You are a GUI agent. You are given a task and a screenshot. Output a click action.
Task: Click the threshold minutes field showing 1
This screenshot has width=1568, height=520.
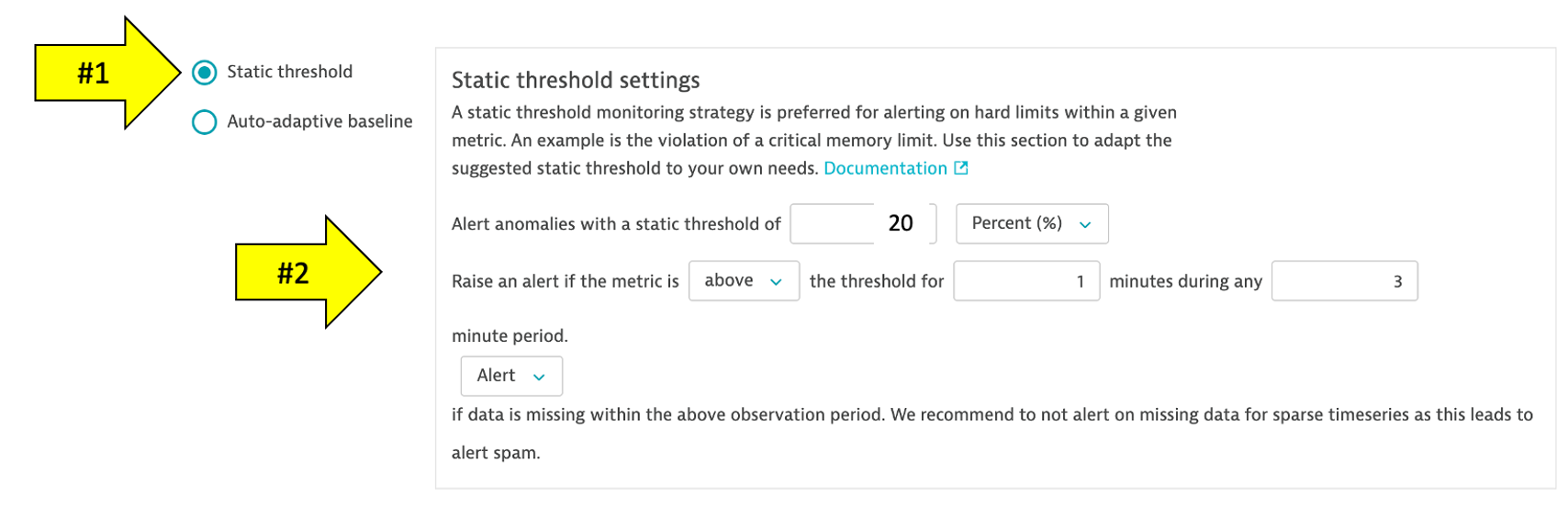coord(1025,281)
